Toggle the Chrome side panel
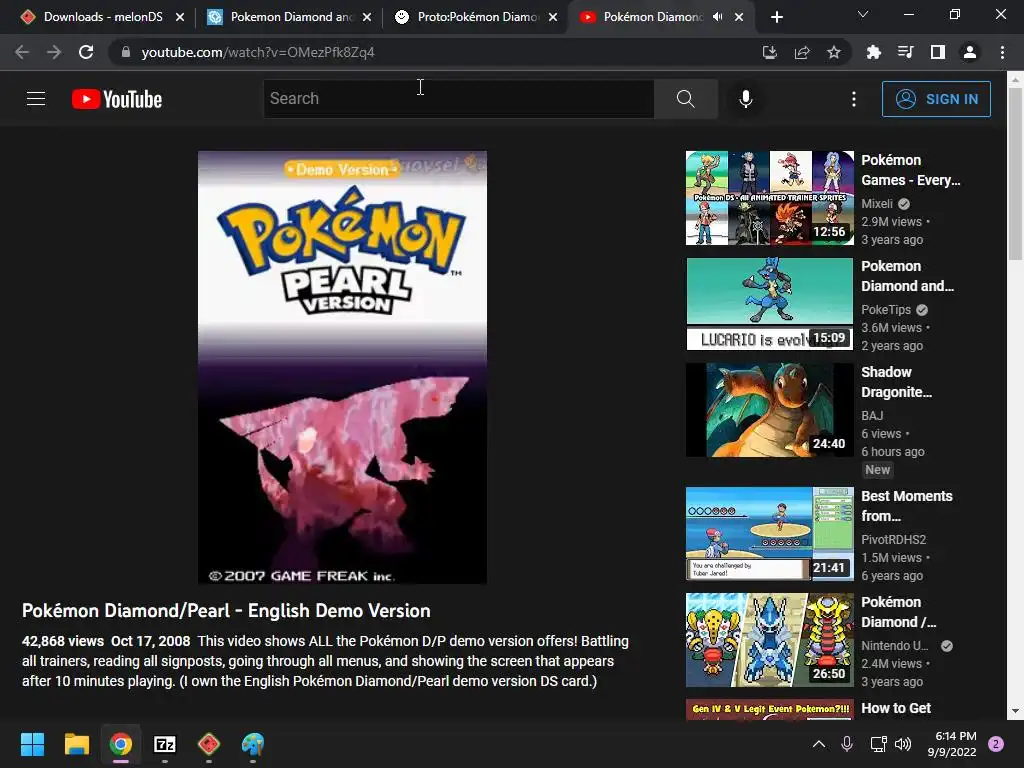Screen dimensions: 1024x768 (938, 52)
